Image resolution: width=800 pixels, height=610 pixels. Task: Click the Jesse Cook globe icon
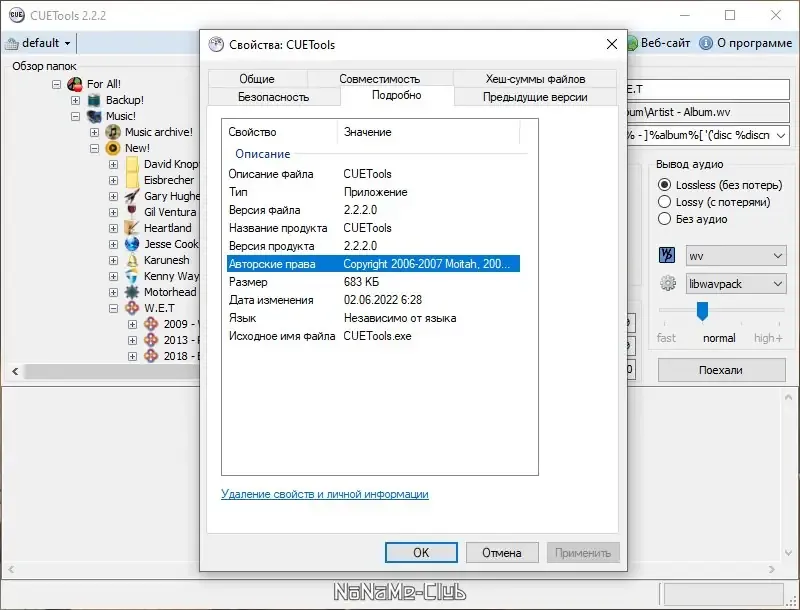click(x=132, y=244)
